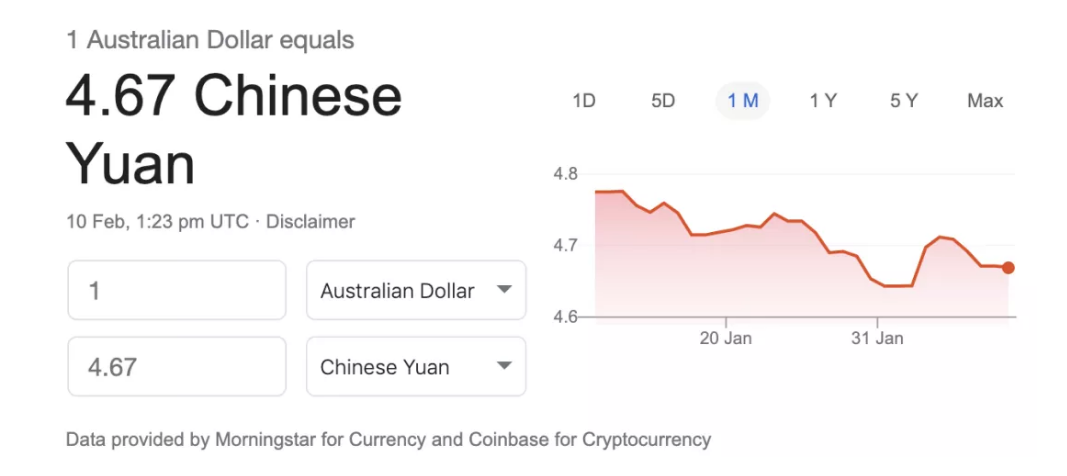This screenshot has width=1067, height=476.
Task: Switch chart to 5D range
Action: [x=663, y=101]
